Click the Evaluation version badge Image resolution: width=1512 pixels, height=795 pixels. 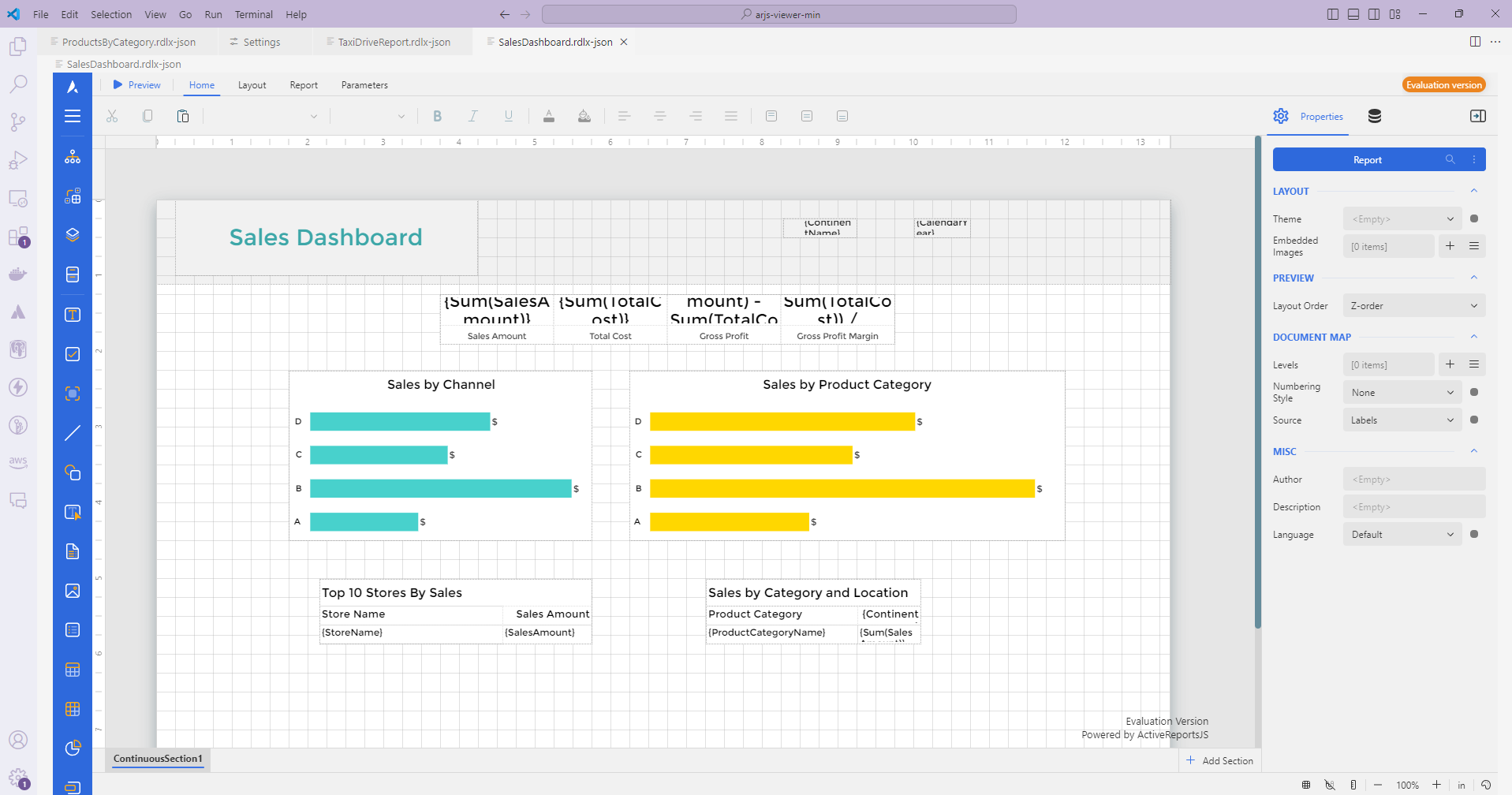point(1444,85)
